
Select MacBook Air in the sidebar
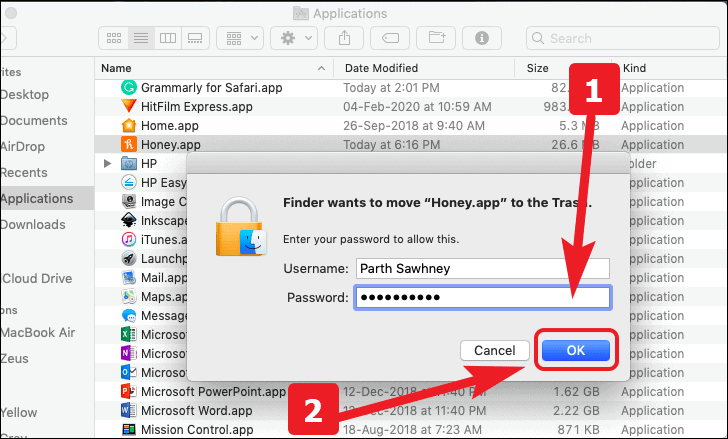click(x=38, y=333)
